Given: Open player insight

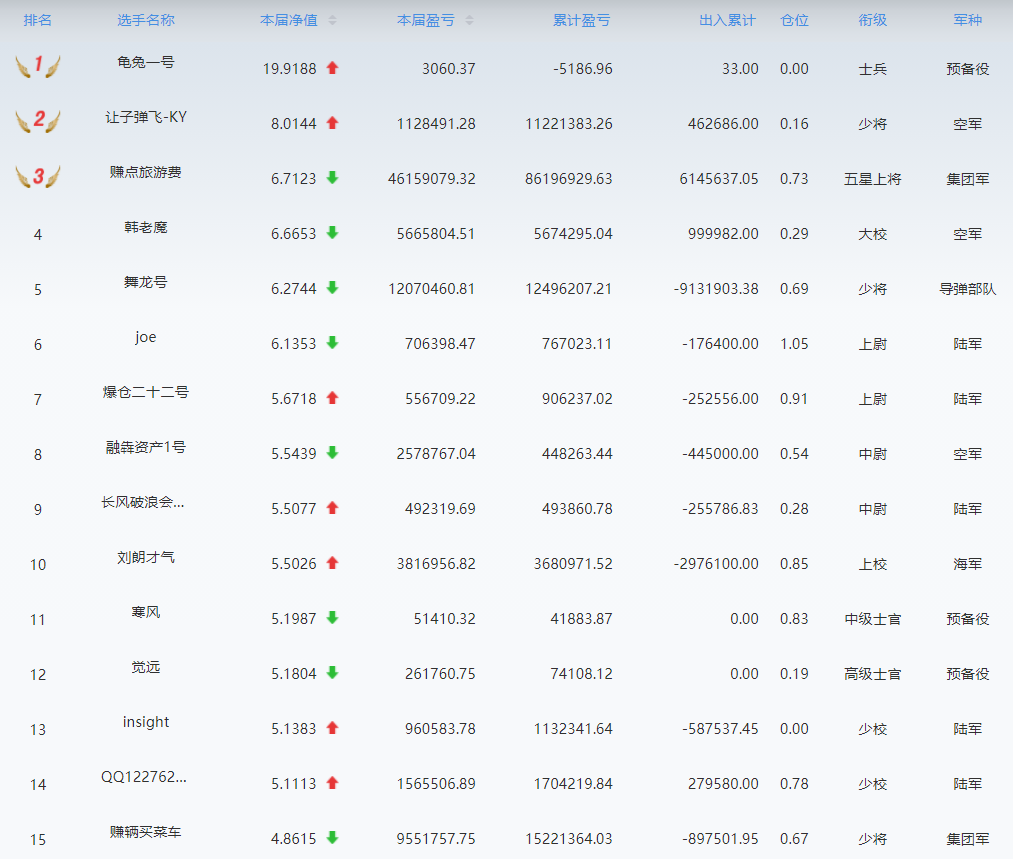Looking at the screenshot, I should coord(146,722).
